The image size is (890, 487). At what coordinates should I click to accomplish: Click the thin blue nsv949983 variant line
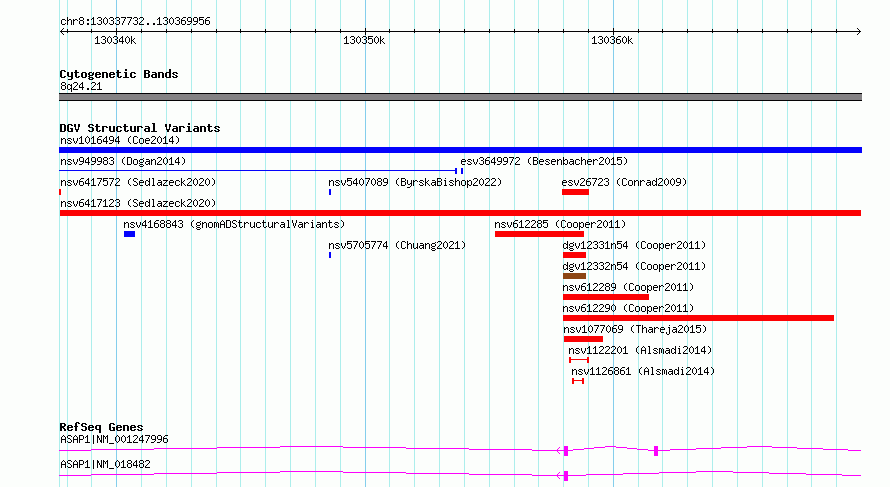click(x=258, y=171)
